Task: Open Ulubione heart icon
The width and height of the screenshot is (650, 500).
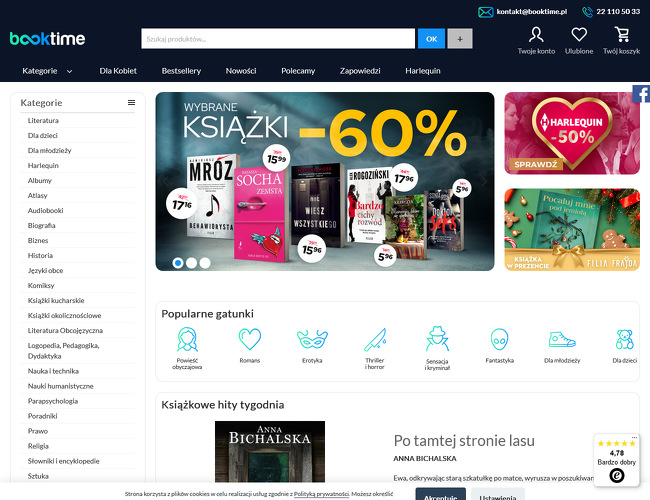Action: tap(579, 34)
